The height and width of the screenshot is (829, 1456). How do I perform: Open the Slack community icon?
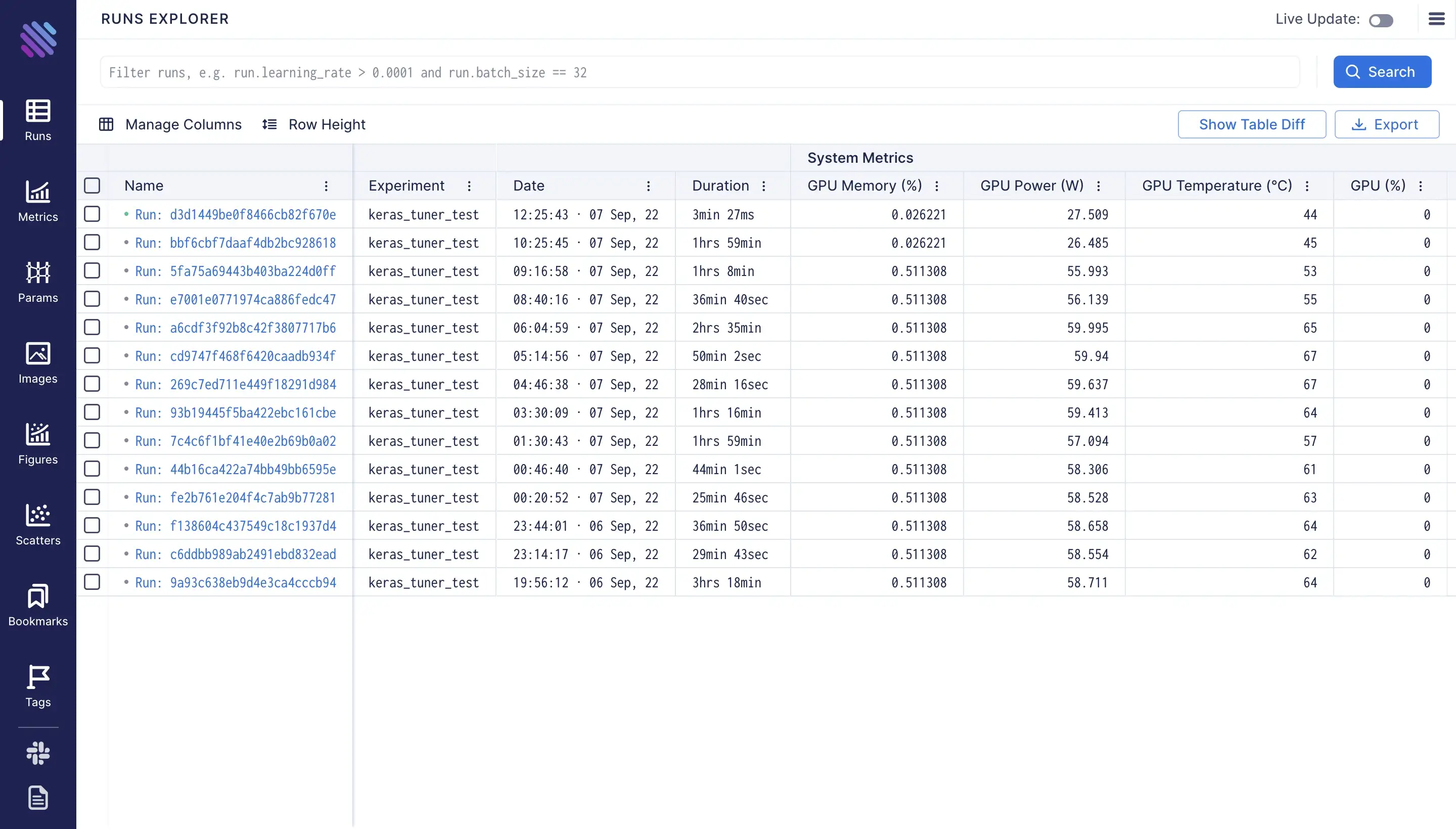tap(38, 753)
